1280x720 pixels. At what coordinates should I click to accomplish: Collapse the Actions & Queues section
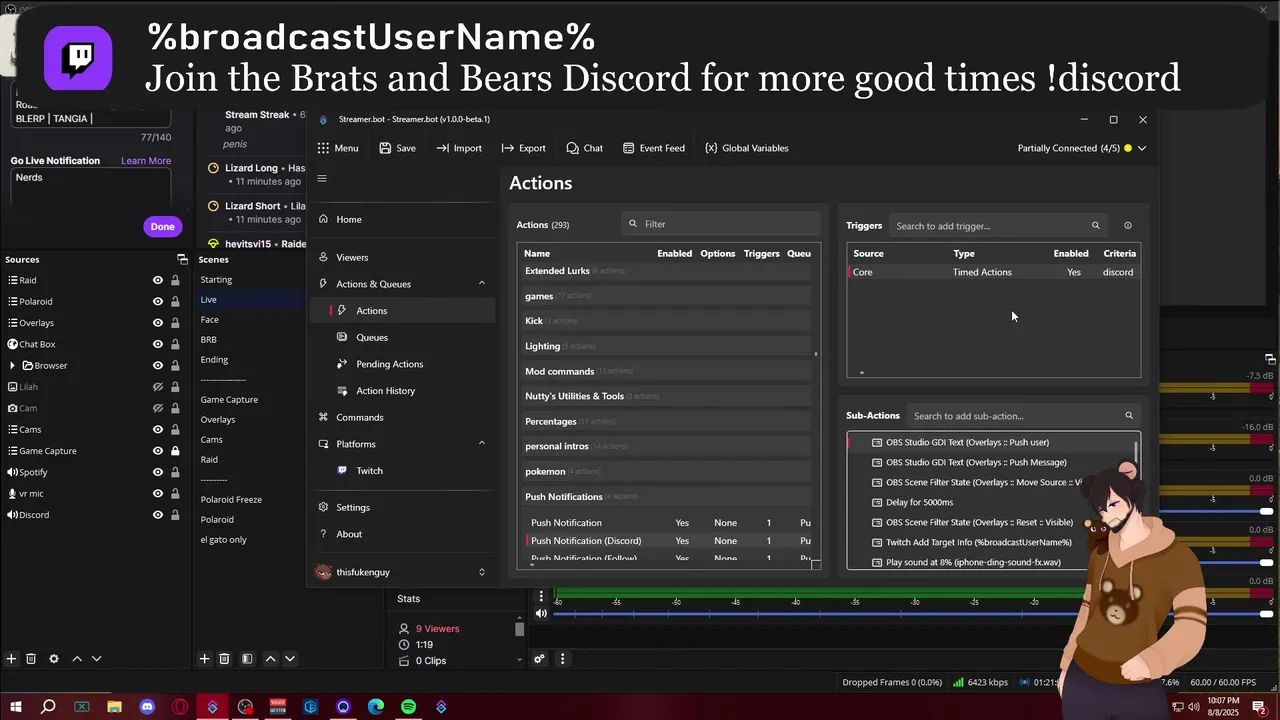(481, 284)
